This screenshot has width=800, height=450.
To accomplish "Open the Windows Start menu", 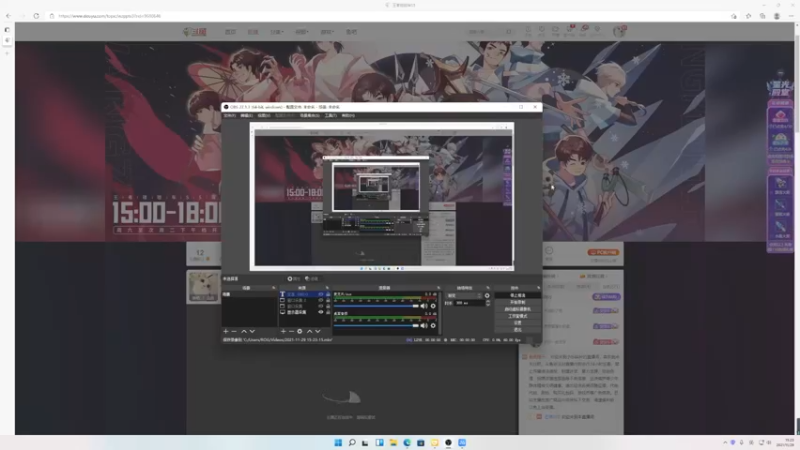I will coord(338,442).
